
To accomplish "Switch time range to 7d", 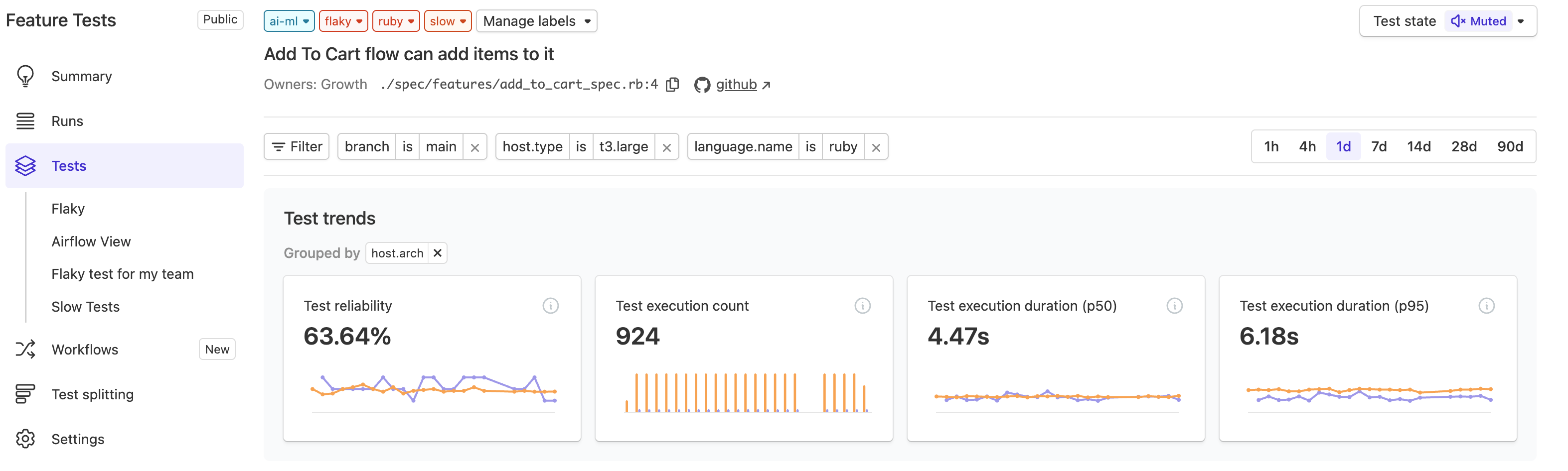I will tap(1379, 146).
